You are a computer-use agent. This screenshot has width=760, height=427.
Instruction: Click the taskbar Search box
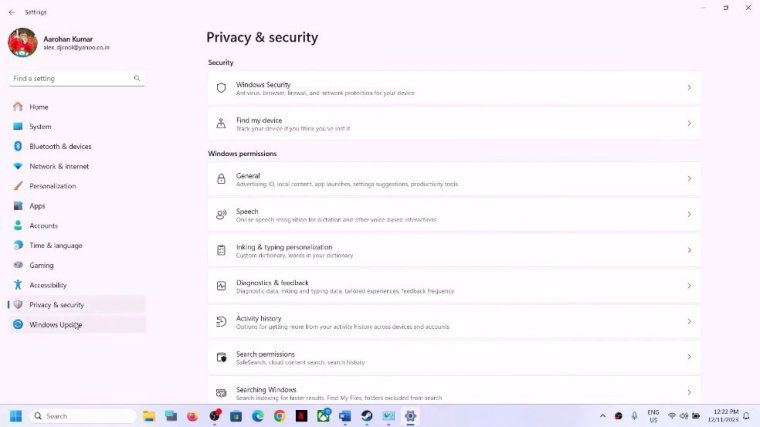click(x=82, y=416)
